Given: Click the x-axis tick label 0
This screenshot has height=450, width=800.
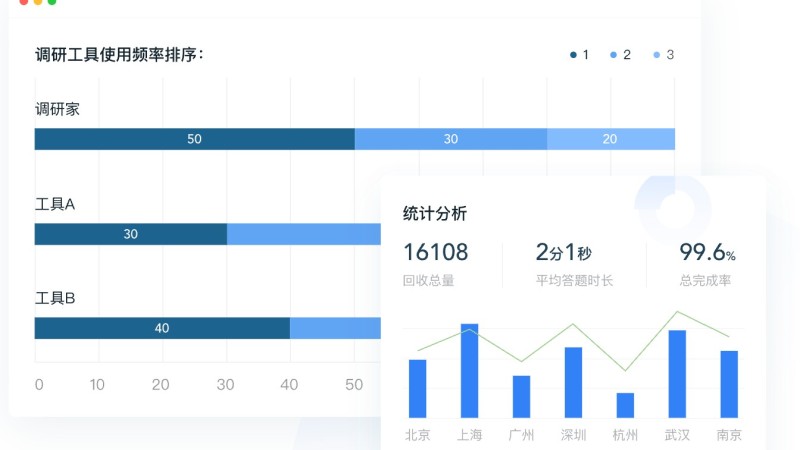Looking at the screenshot, I should [39, 385].
